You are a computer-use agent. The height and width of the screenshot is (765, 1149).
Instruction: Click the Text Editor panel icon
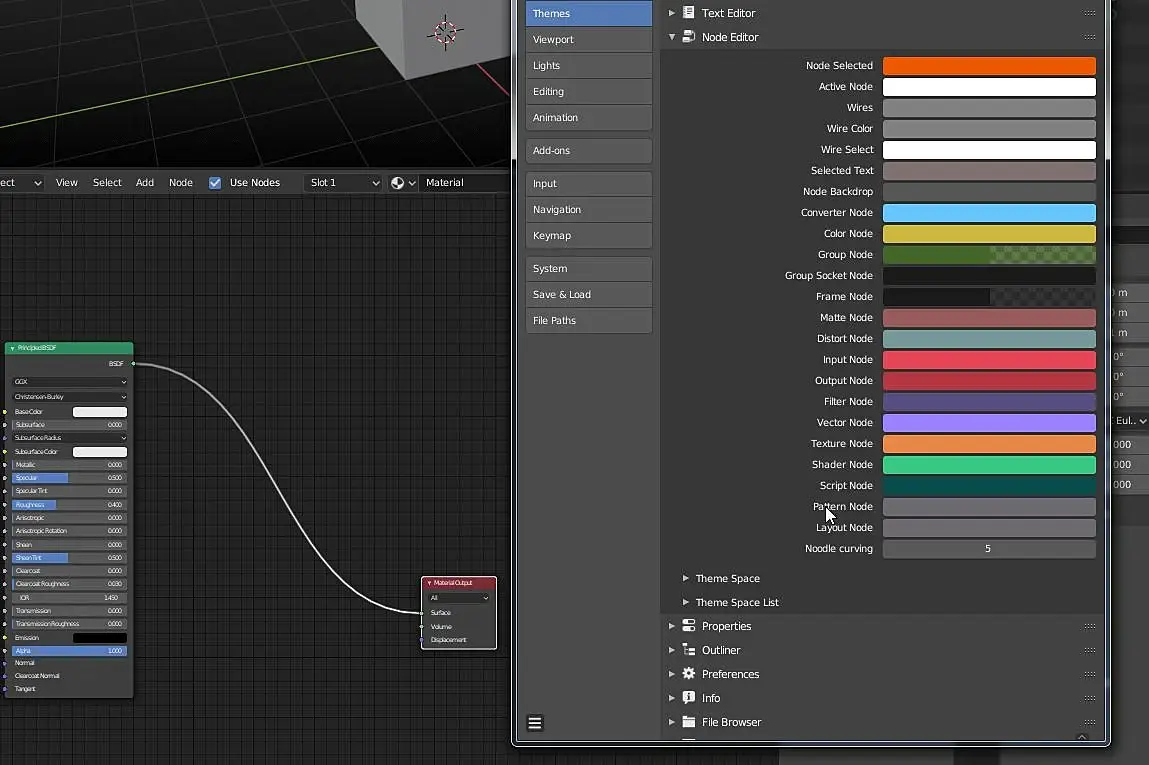[x=689, y=13]
